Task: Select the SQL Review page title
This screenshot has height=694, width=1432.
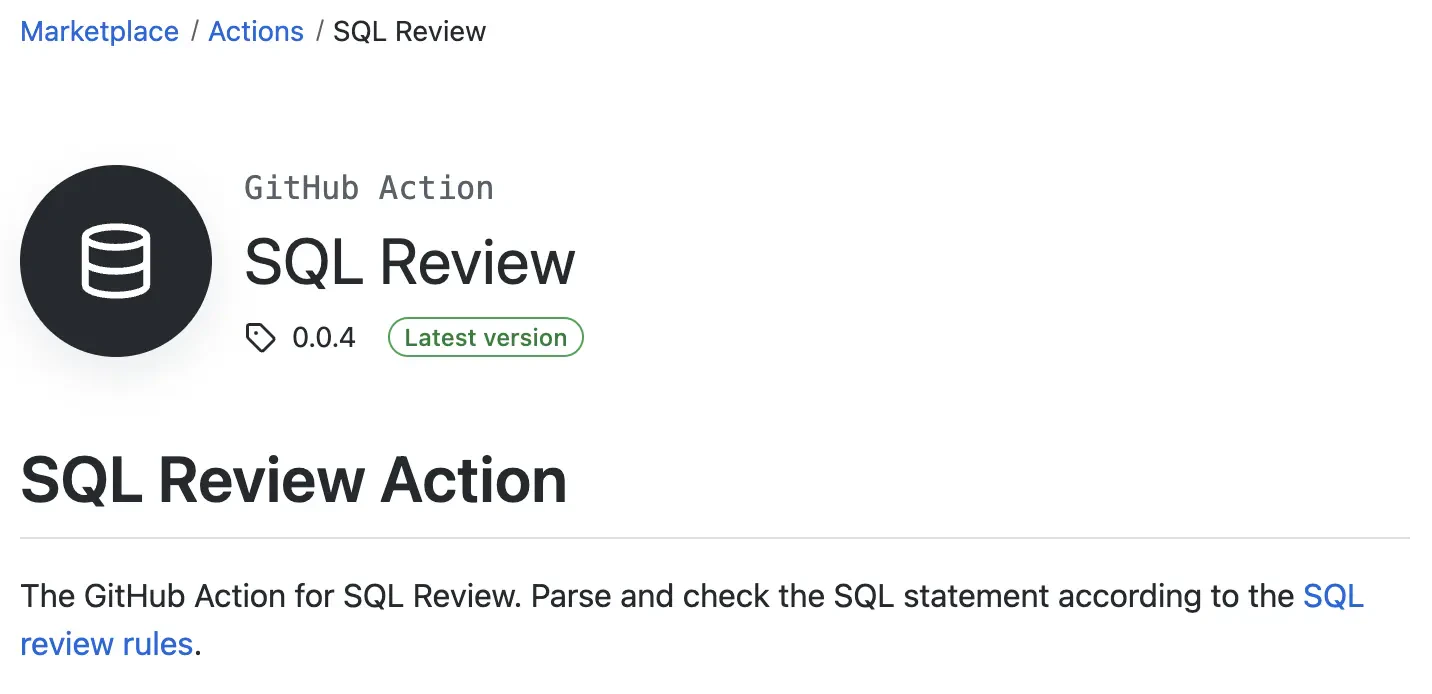Action: point(410,262)
